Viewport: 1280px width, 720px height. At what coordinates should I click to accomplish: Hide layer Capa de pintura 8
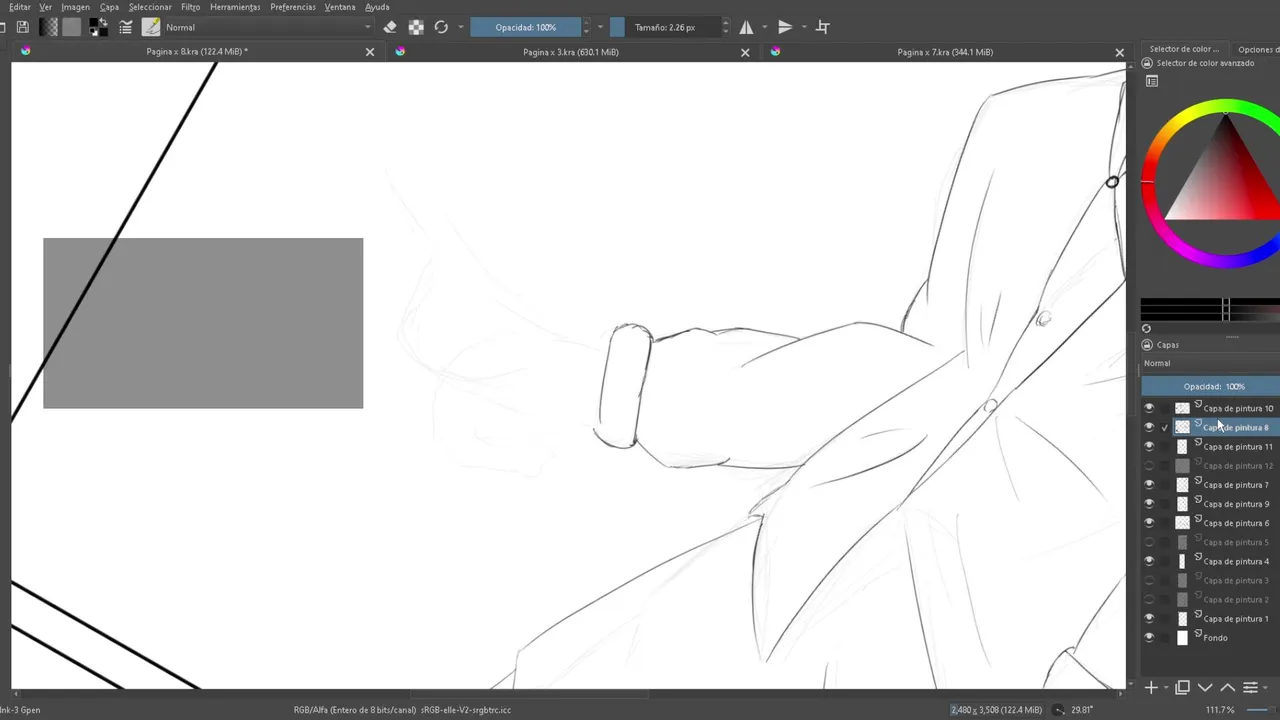click(x=1149, y=427)
